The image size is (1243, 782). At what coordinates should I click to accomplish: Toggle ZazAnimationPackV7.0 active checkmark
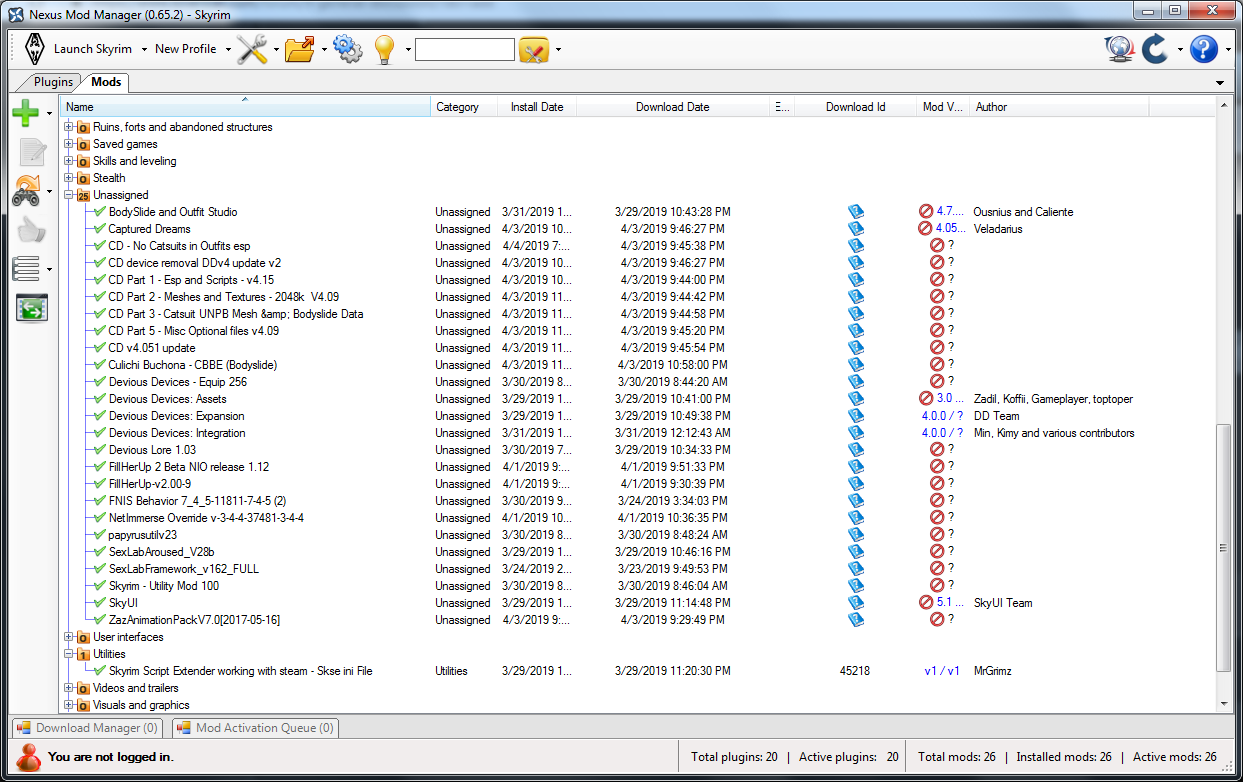pos(99,620)
